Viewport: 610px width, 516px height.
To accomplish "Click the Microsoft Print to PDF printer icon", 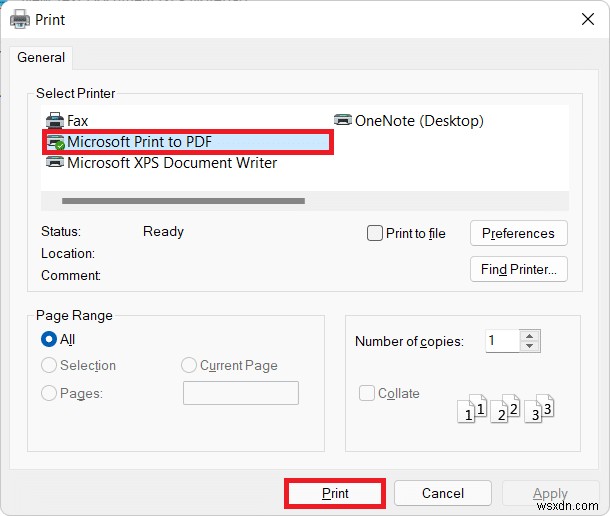I will tap(55, 142).
